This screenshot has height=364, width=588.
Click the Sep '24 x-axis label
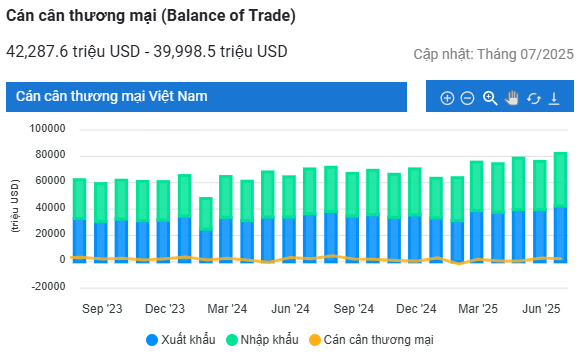point(354,309)
